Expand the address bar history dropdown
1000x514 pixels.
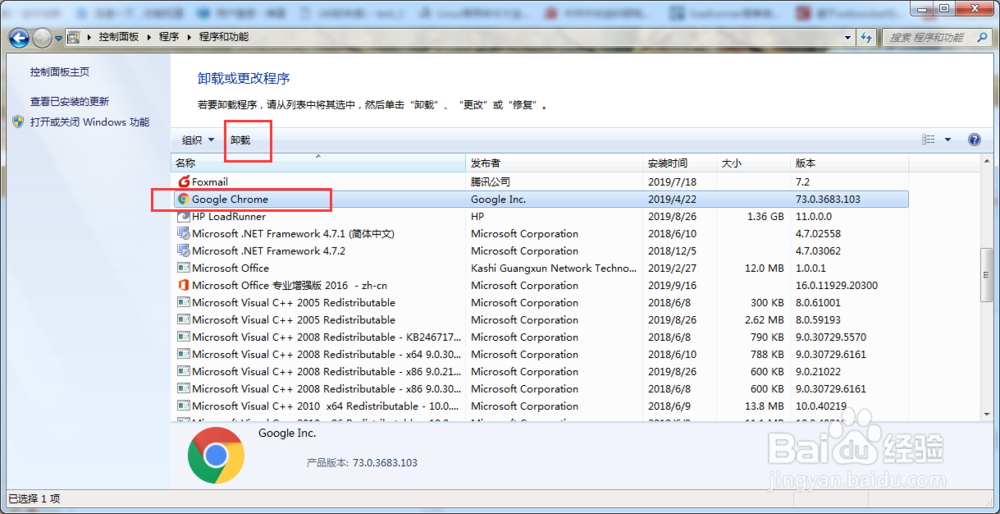point(848,38)
